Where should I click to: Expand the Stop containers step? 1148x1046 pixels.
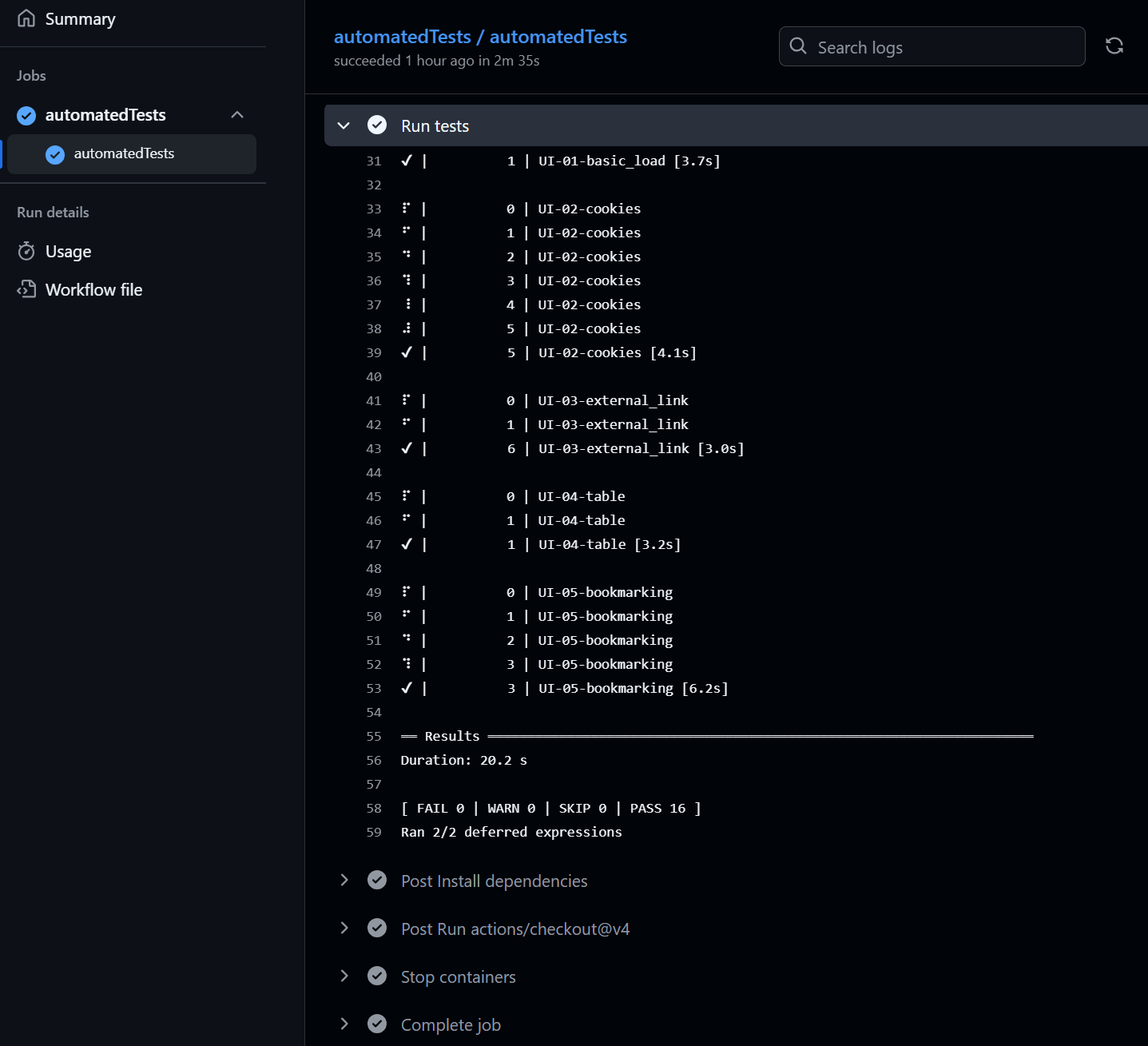point(344,976)
